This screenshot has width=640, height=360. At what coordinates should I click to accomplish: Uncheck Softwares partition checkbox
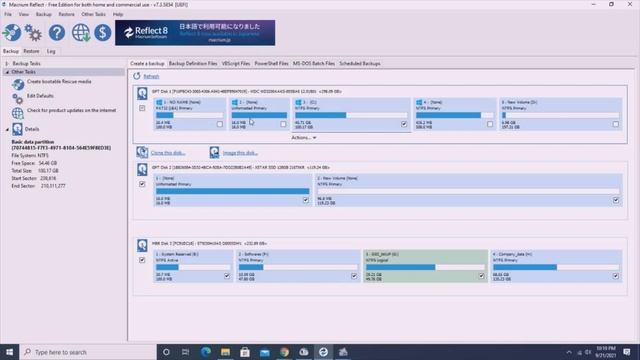(x=354, y=276)
